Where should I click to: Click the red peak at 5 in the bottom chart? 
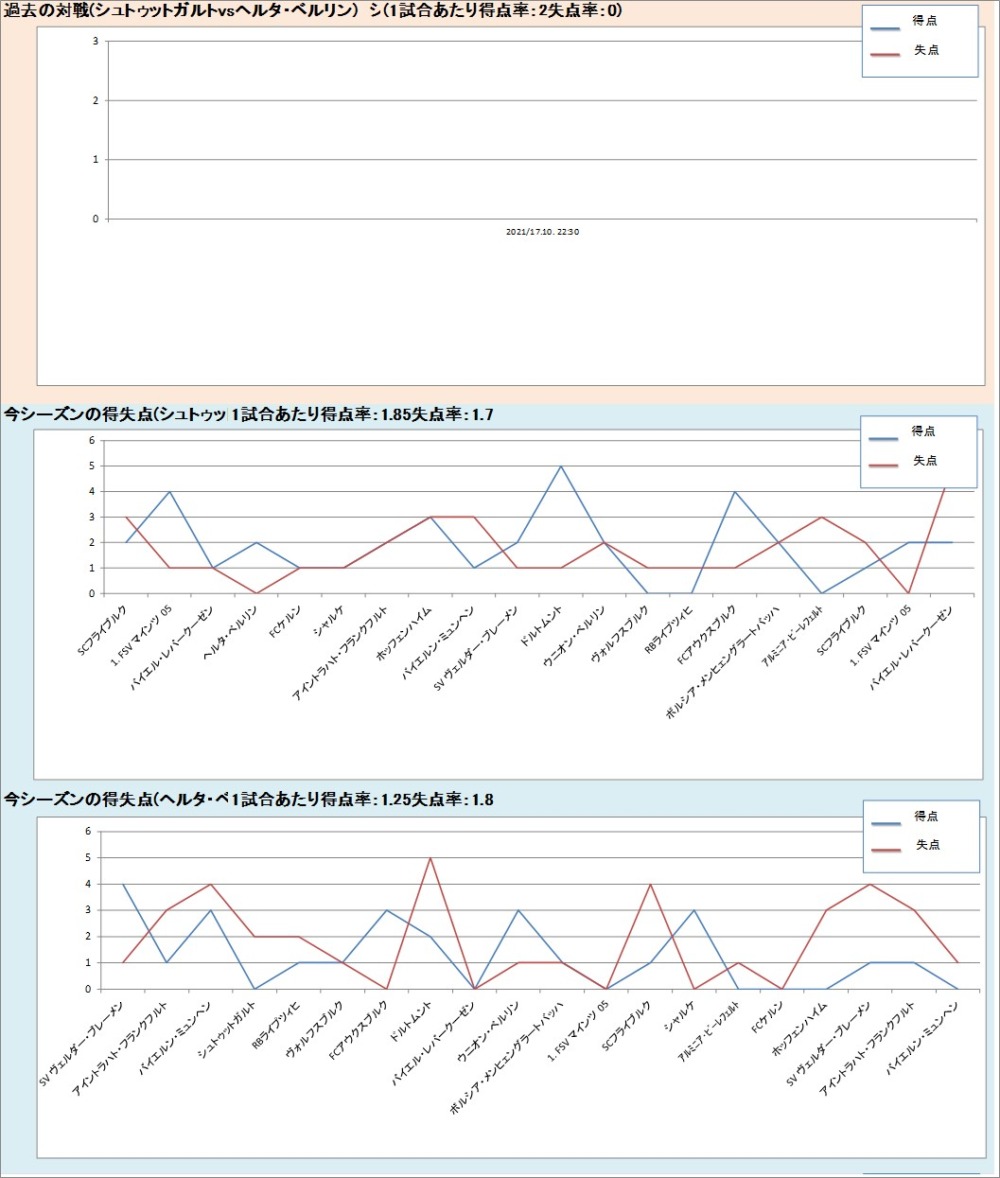431,858
